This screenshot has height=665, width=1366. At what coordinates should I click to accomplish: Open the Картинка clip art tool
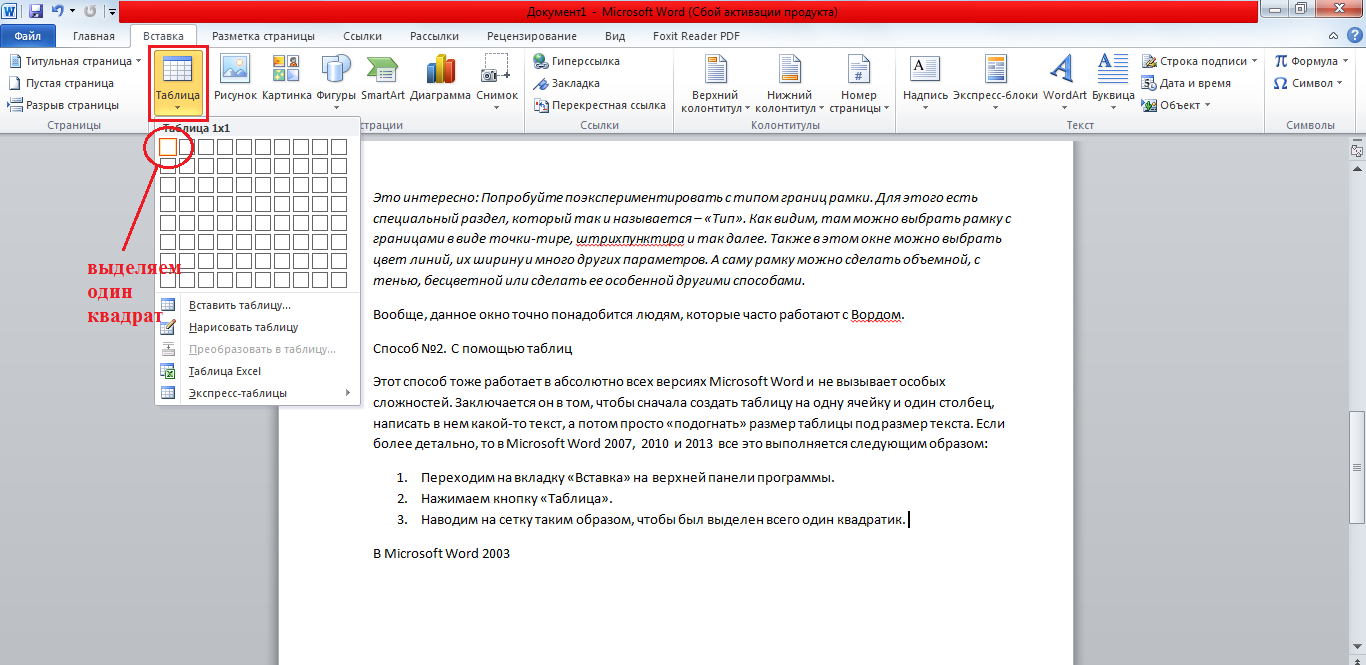[286, 78]
